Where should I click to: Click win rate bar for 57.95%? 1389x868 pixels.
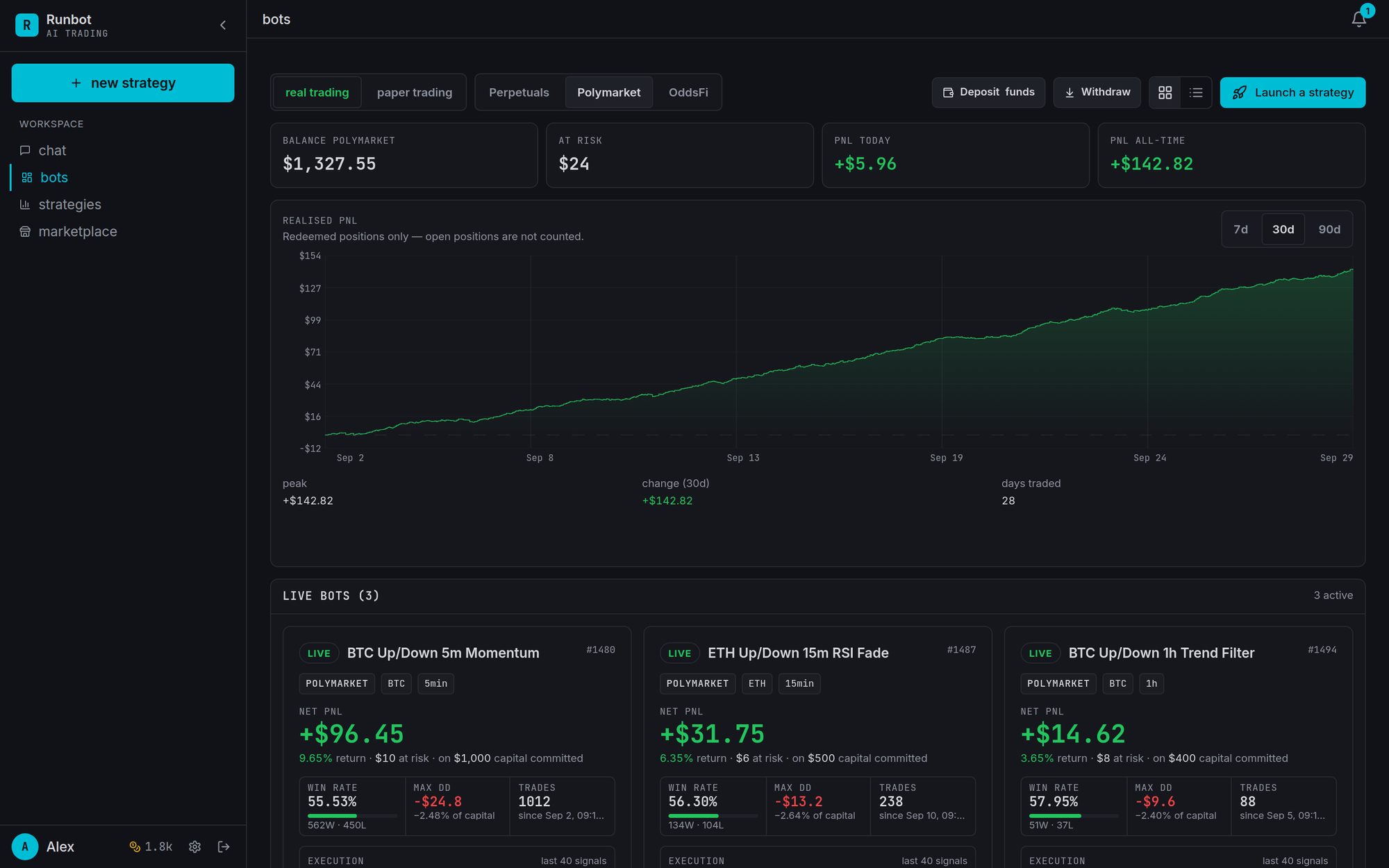click(x=1073, y=816)
